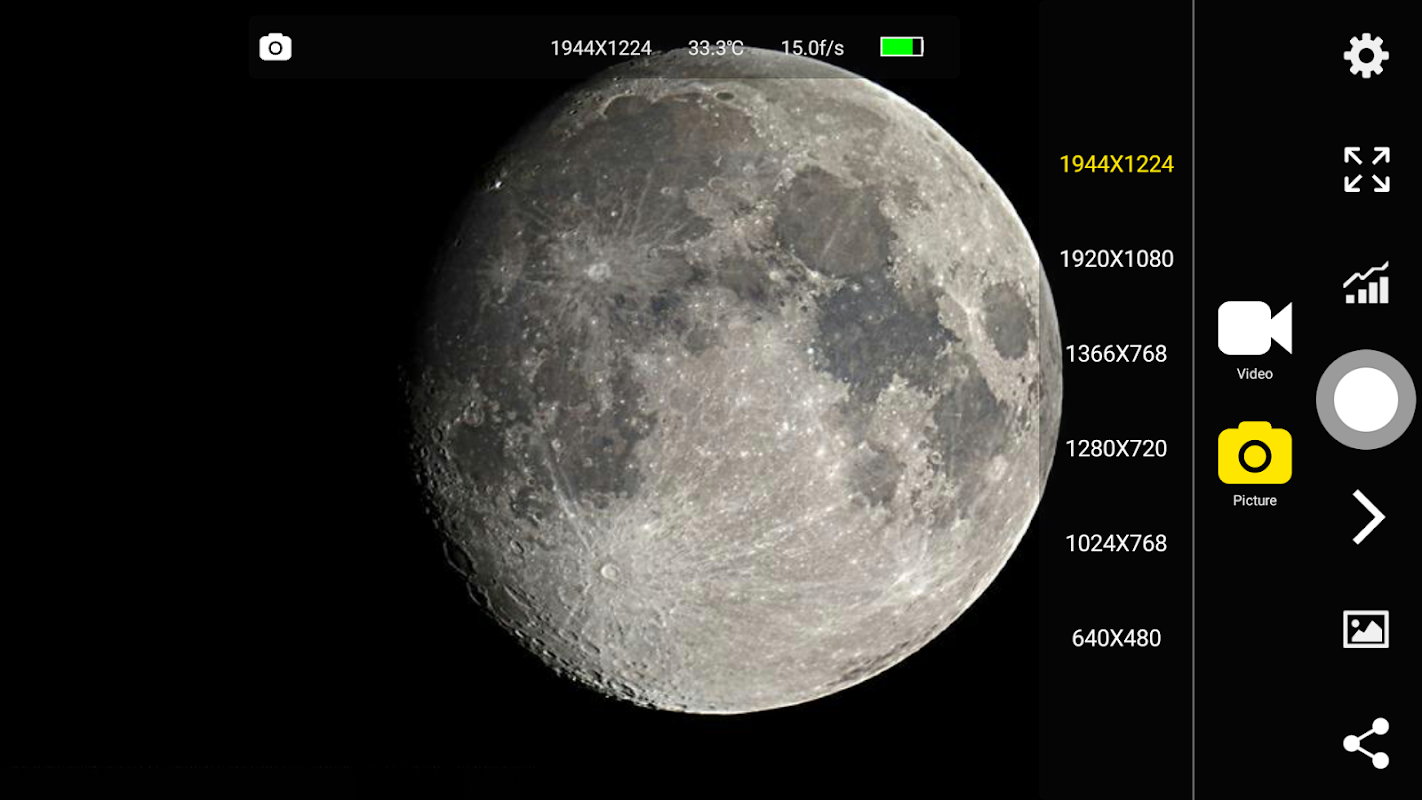
Task: Tap the 33.3℃ temperature reading
Action: pyautogui.click(x=715, y=48)
